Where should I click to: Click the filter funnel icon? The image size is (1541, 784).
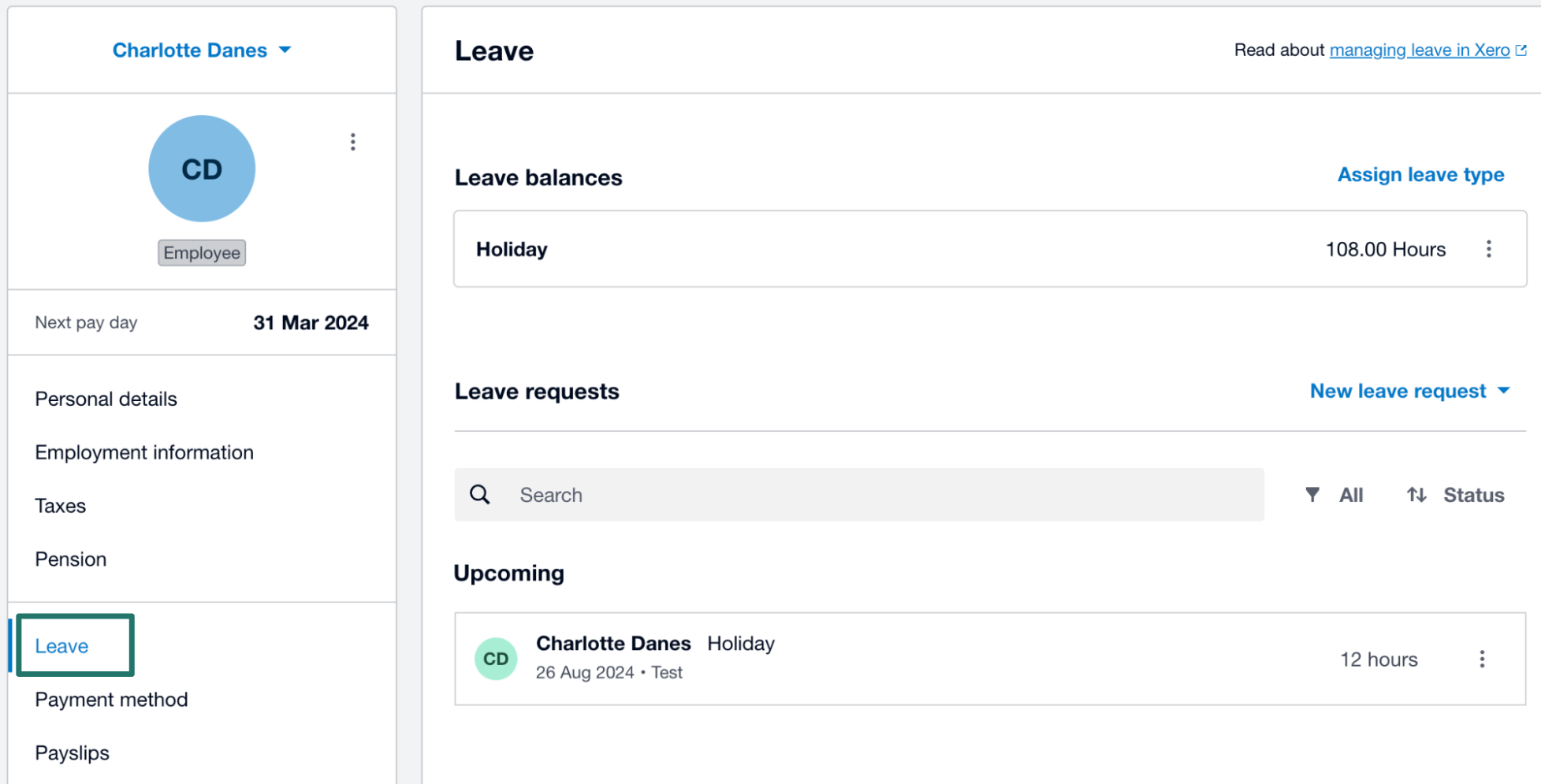click(x=1312, y=495)
